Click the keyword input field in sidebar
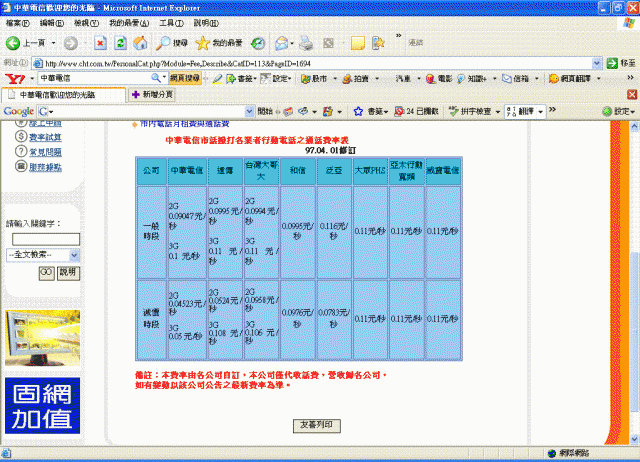The height and width of the screenshot is (462, 640). tap(46, 239)
